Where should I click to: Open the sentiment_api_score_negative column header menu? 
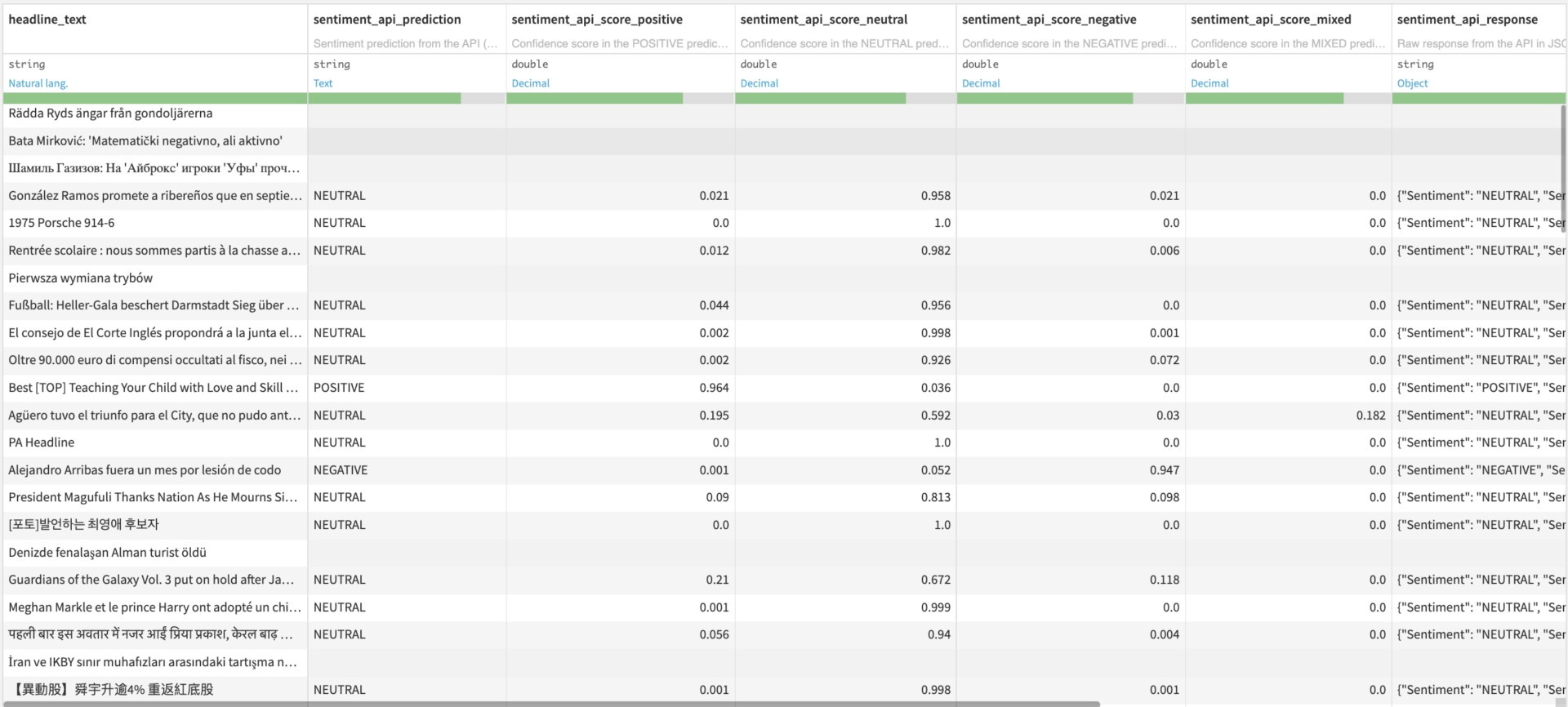coord(1049,20)
